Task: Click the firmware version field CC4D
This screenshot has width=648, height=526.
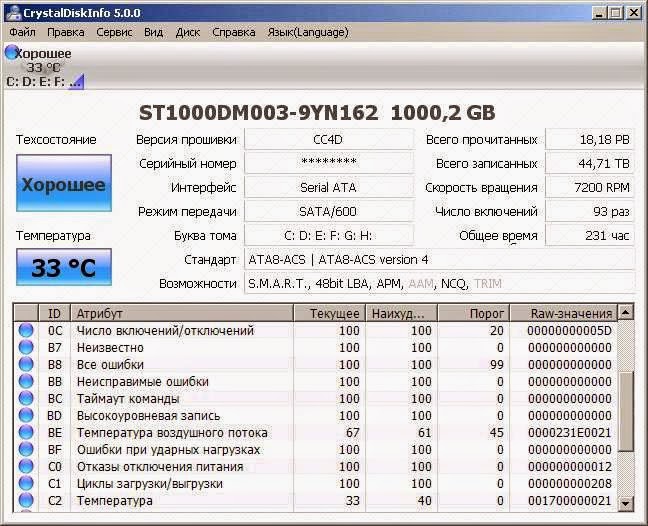Action: coord(329,139)
